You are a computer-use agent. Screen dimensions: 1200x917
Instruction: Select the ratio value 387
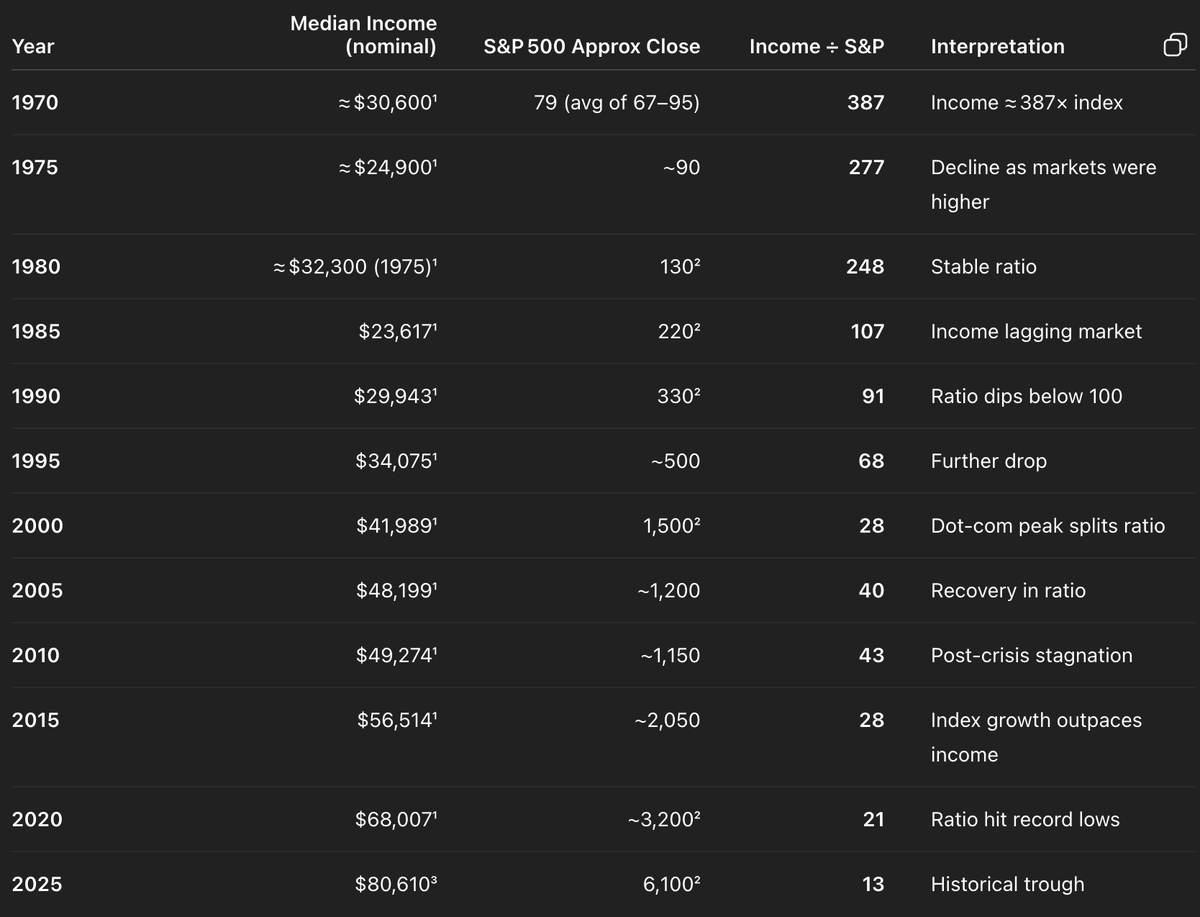(x=866, y=102)
